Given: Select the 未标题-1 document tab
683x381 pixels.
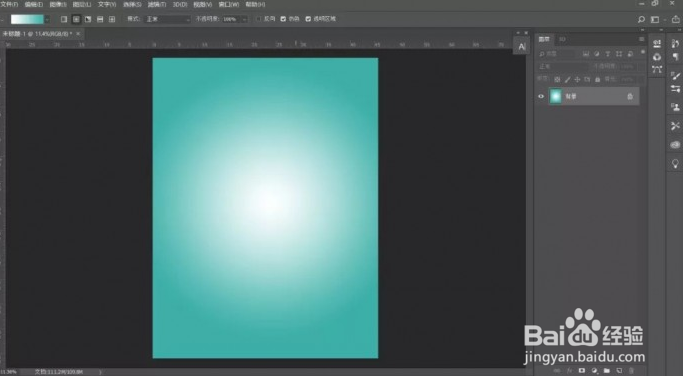Looking at the screenshot, I should pyautogui.click(x=37, y=34).
